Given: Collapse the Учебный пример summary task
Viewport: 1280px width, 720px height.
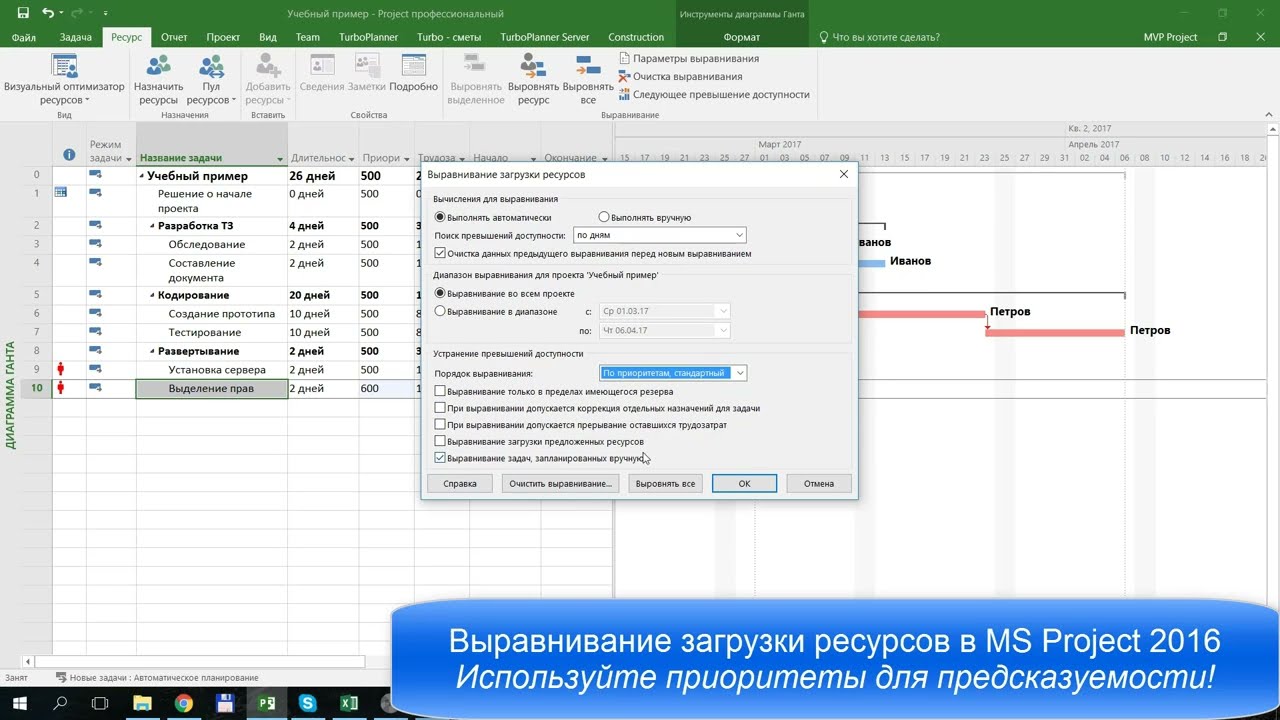Looking at the screenshot, I should pyautogui.click(x=142, y=176).
